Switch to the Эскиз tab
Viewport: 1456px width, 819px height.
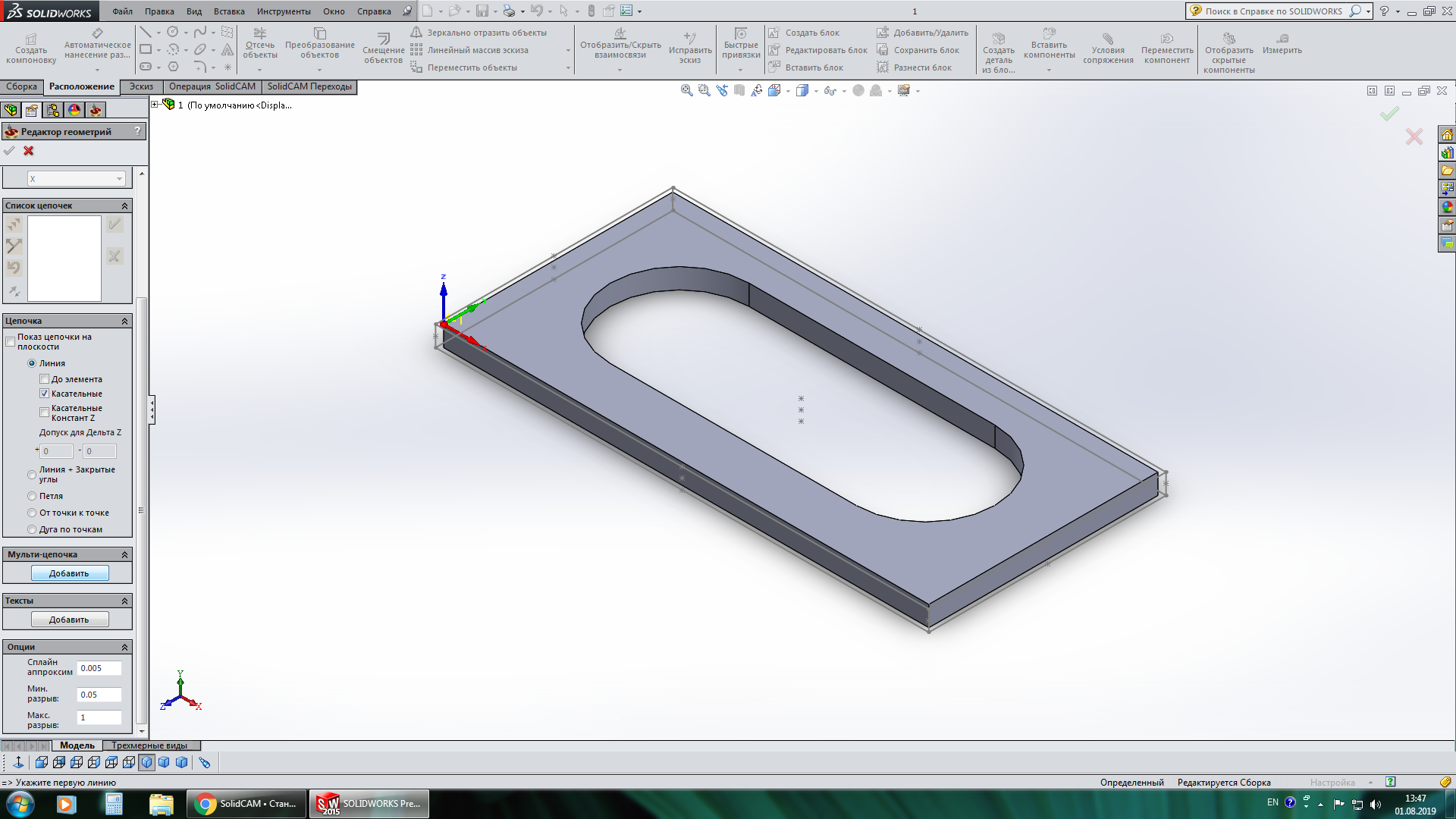pos(141,86)
